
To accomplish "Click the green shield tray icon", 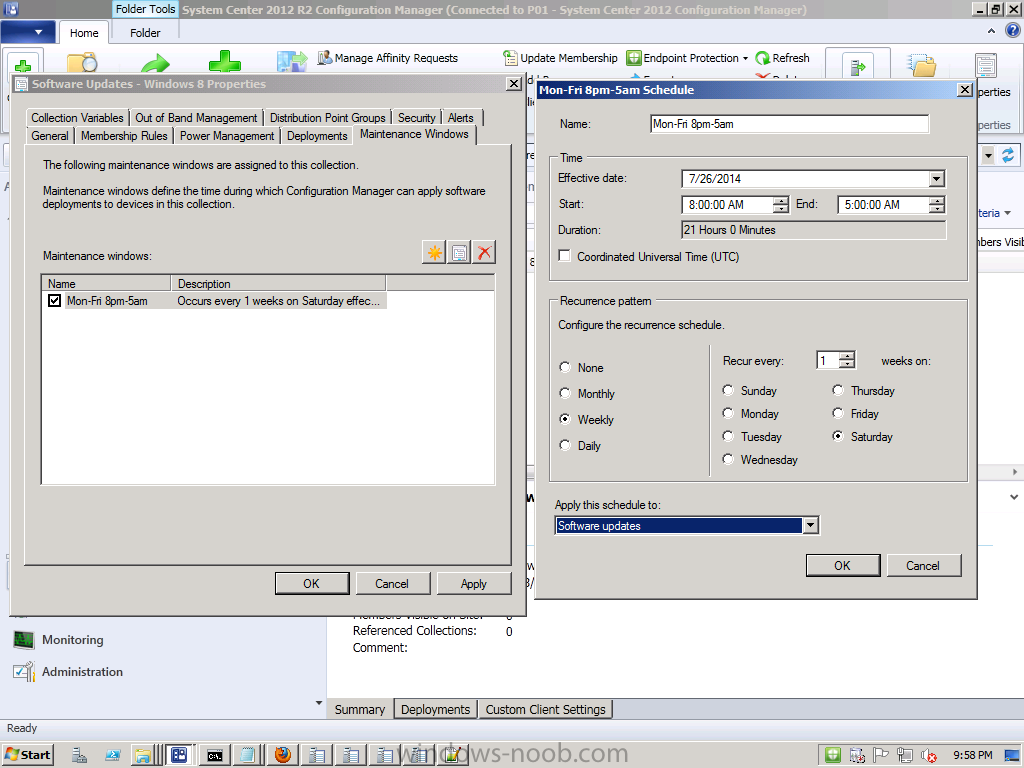I will [x=833, y=756].
